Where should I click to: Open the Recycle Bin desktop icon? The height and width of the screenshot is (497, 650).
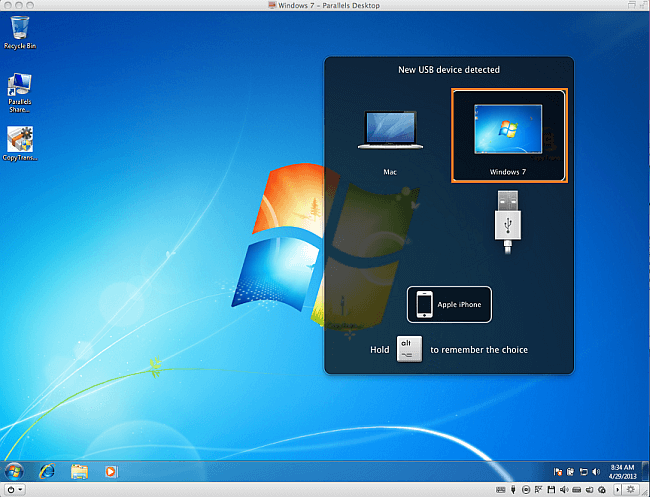(19, 32)
